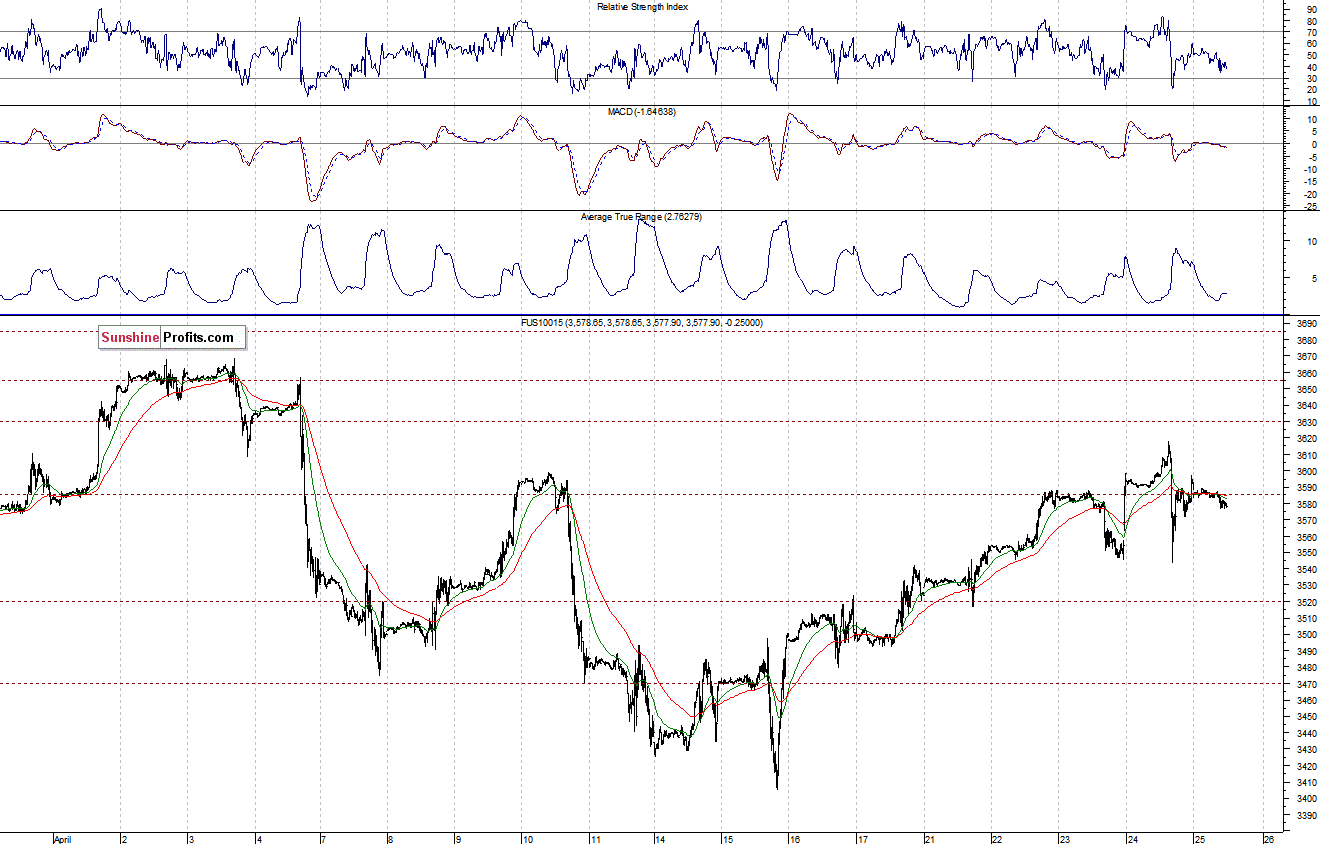Image resolution: width=1320 pixels, height=844 pixels.
Task: Select date label 16 on the bottom axis
Action: [793, 838]
